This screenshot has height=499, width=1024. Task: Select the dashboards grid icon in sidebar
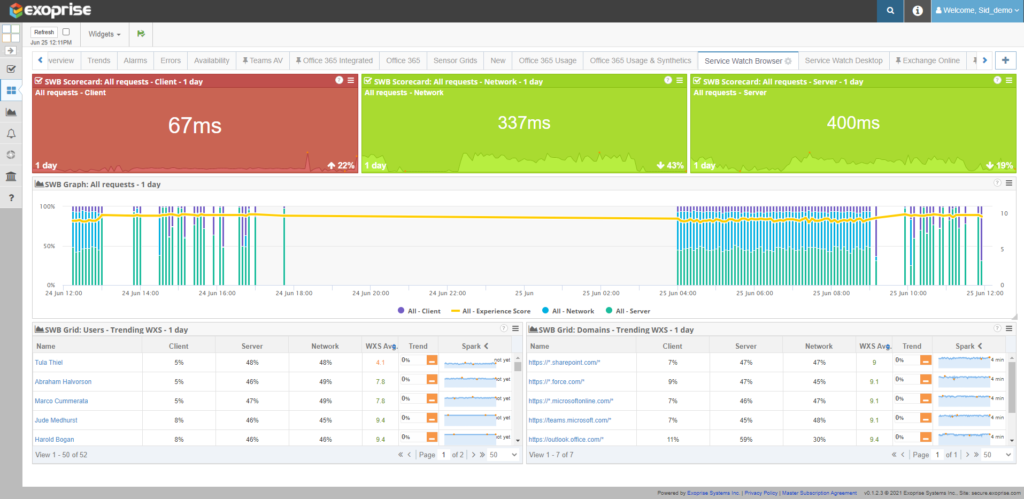coord(11,90)
